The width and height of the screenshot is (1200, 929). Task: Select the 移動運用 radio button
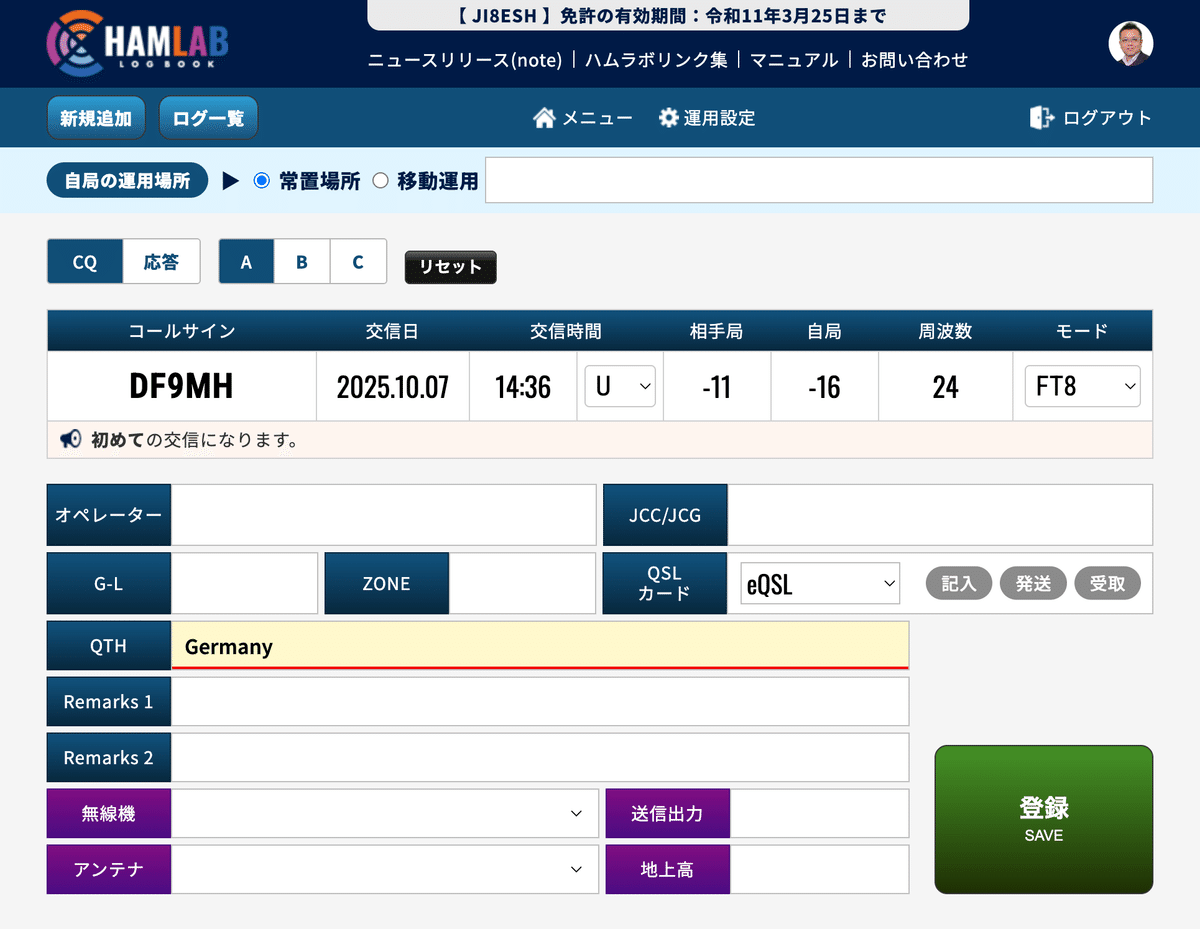tap(380, 180)
